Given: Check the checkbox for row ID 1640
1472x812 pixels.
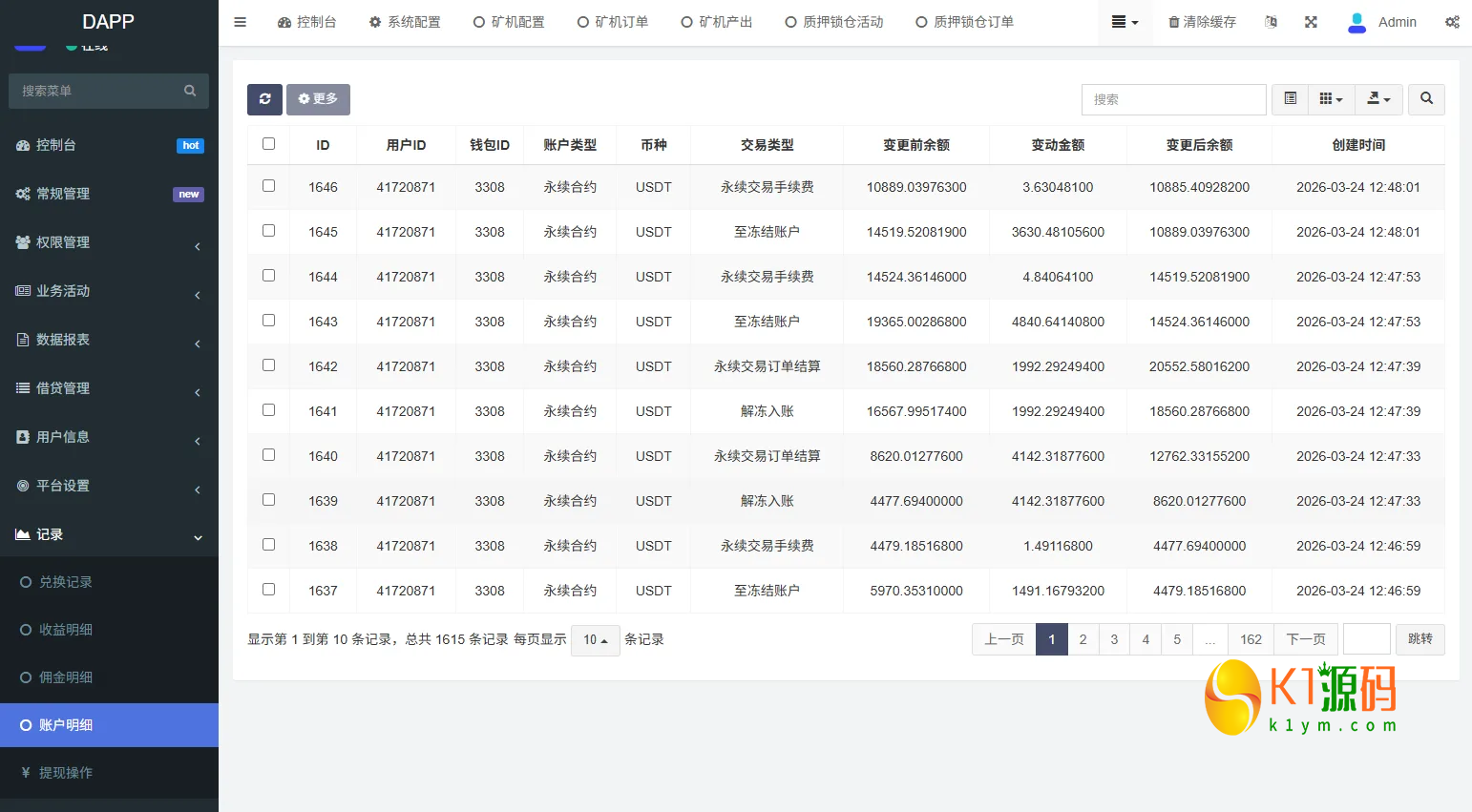Looking at the screenshot, I should click(x=268, y=455).
